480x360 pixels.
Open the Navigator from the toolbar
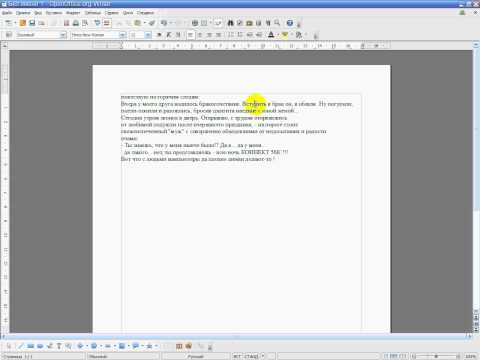(240, 23)
